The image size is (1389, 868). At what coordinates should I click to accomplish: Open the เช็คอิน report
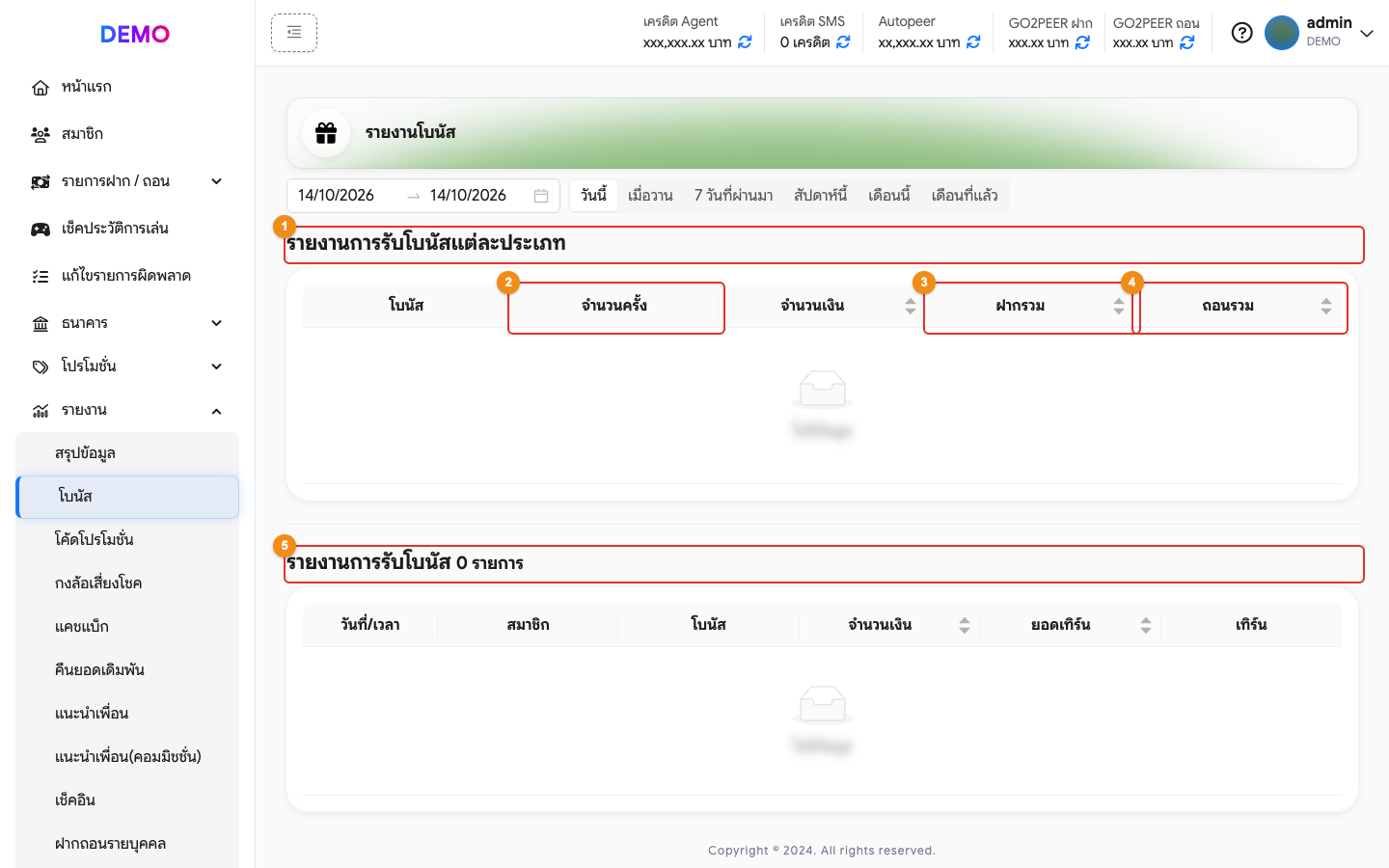(127, 800)
